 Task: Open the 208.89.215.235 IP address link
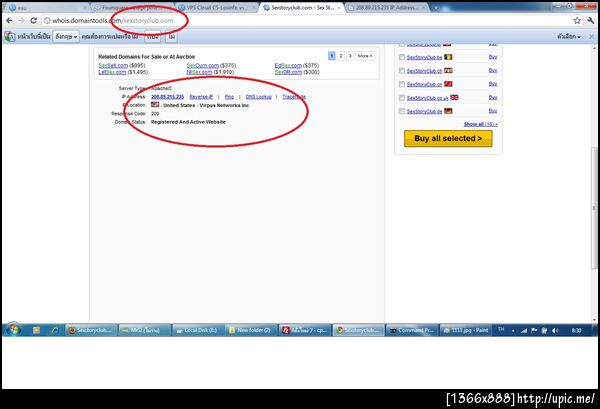click(167, 97)
